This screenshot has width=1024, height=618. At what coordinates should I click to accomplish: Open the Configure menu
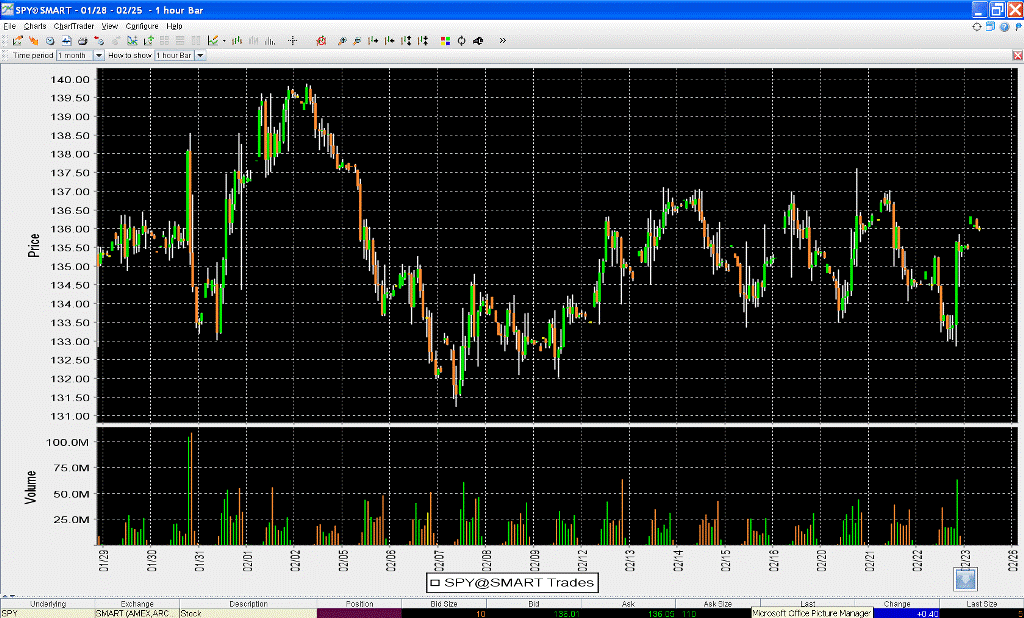coord(142,26)
